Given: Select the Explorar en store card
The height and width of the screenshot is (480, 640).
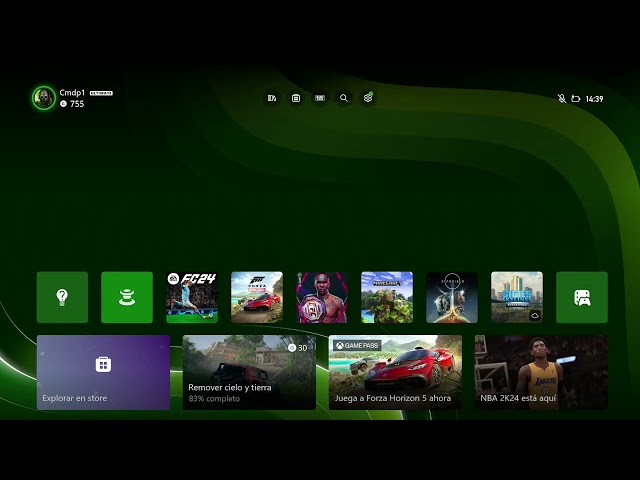Looking at the screenshot, I should 103,372.
